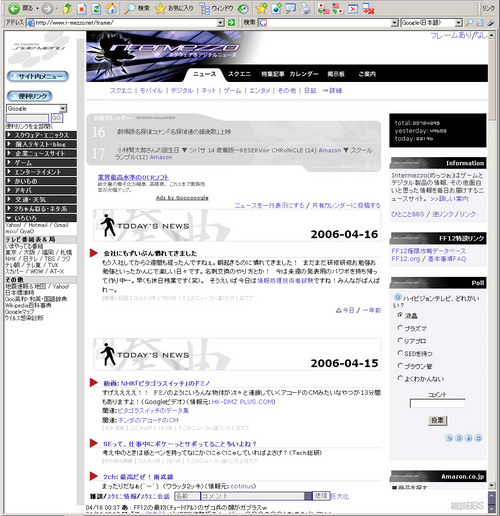Expand the スクウェア・エニックス sidebar section
The image size is (500, 516).
[x=41, y=135]
